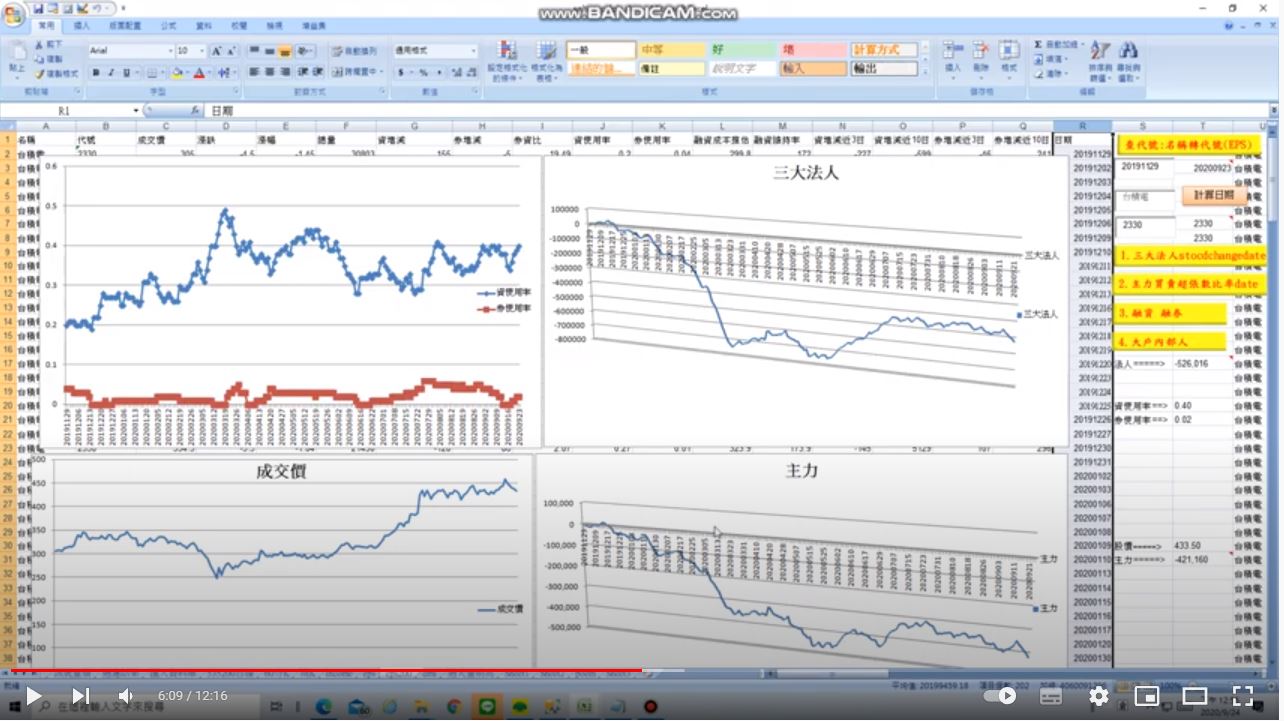
Task: Open the Name Box dropdown arrow
Action: coord(136,111)
